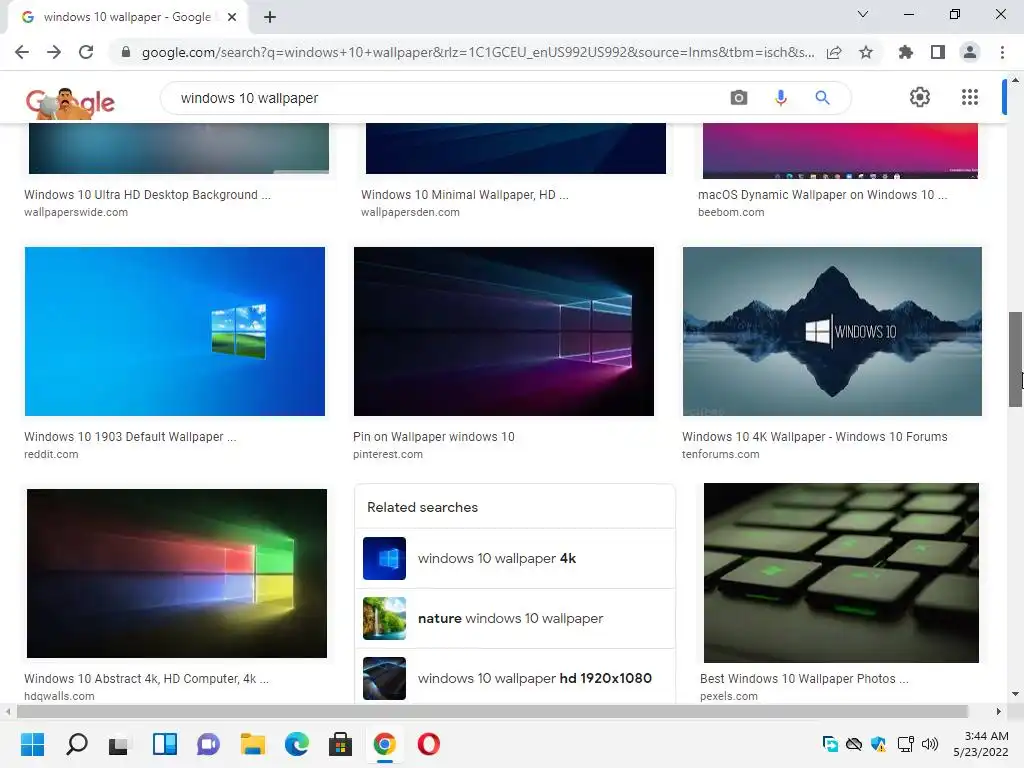Open OneDrive cloud tray icon

tap(854, 744)
